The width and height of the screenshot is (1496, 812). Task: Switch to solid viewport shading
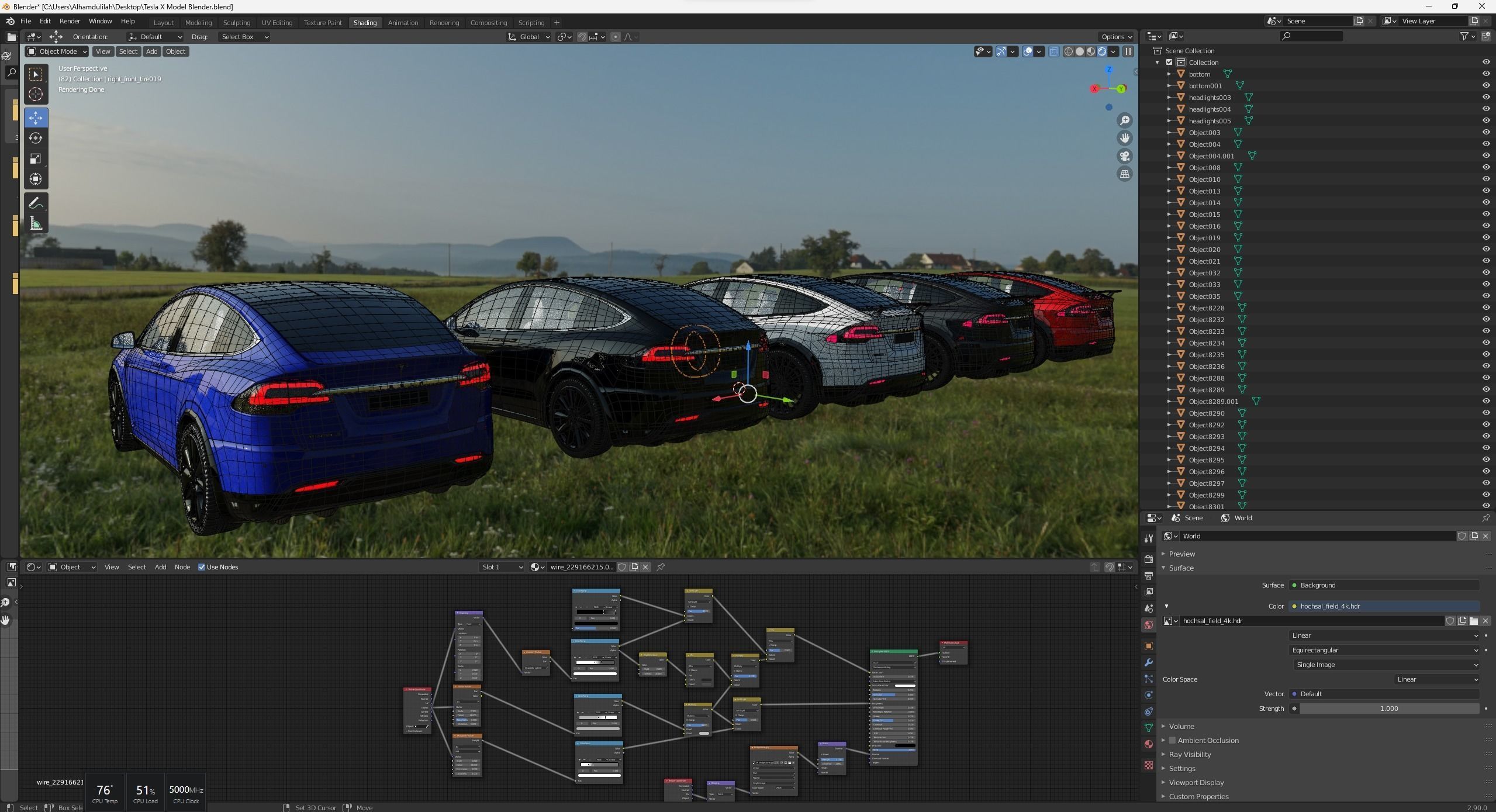coord(1080,51)
